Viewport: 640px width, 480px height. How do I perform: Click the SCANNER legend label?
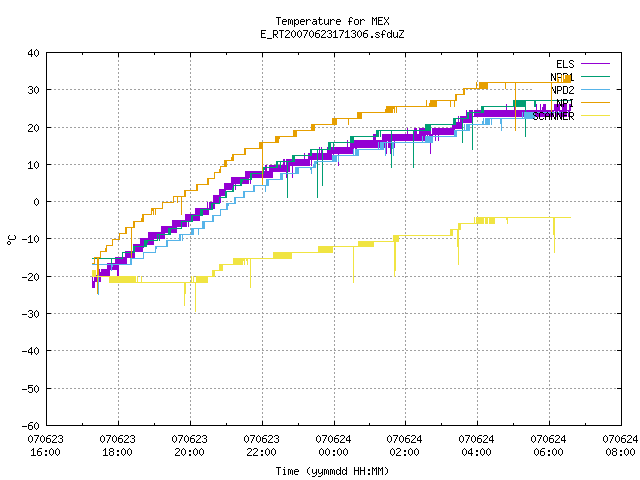pos(553,116)
